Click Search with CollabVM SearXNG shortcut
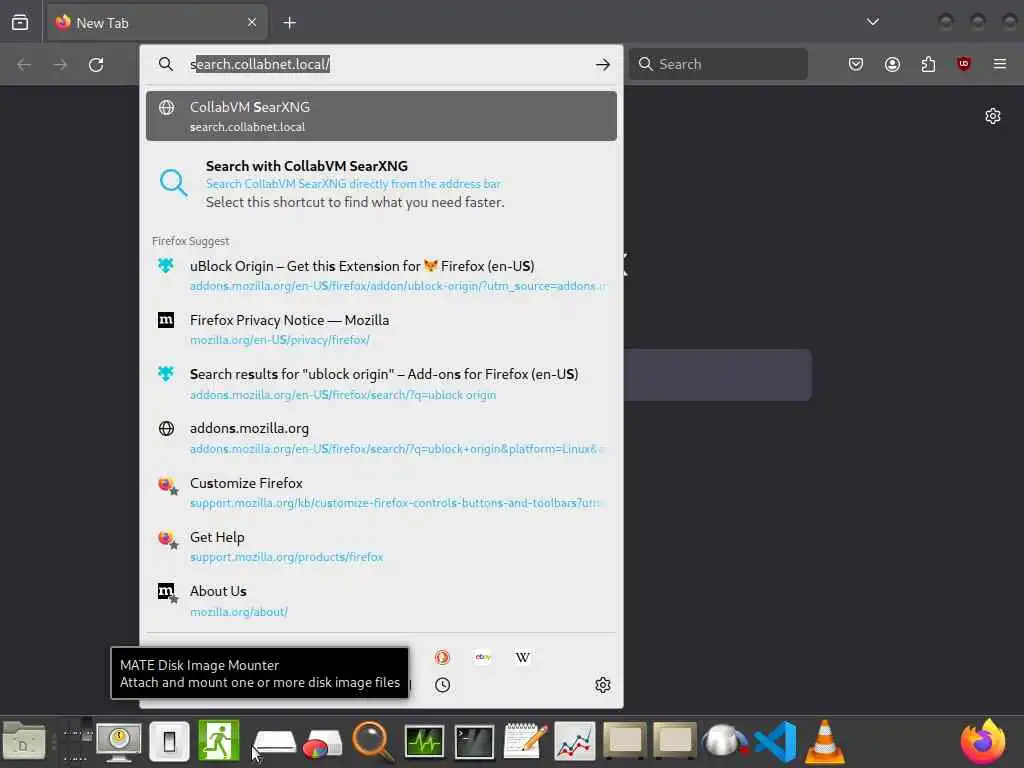Viewport: 1024px width, 768px height. pos(381,184)
